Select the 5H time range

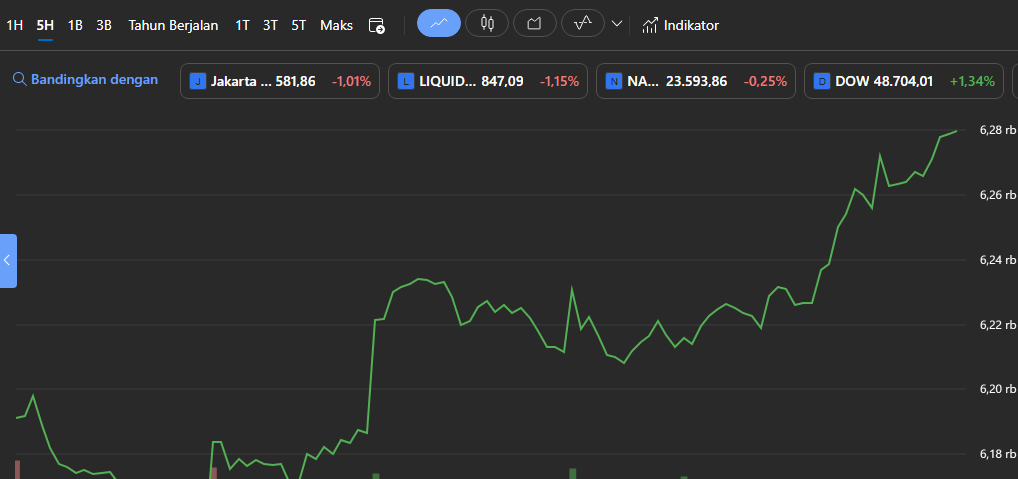tap(45, 25)
